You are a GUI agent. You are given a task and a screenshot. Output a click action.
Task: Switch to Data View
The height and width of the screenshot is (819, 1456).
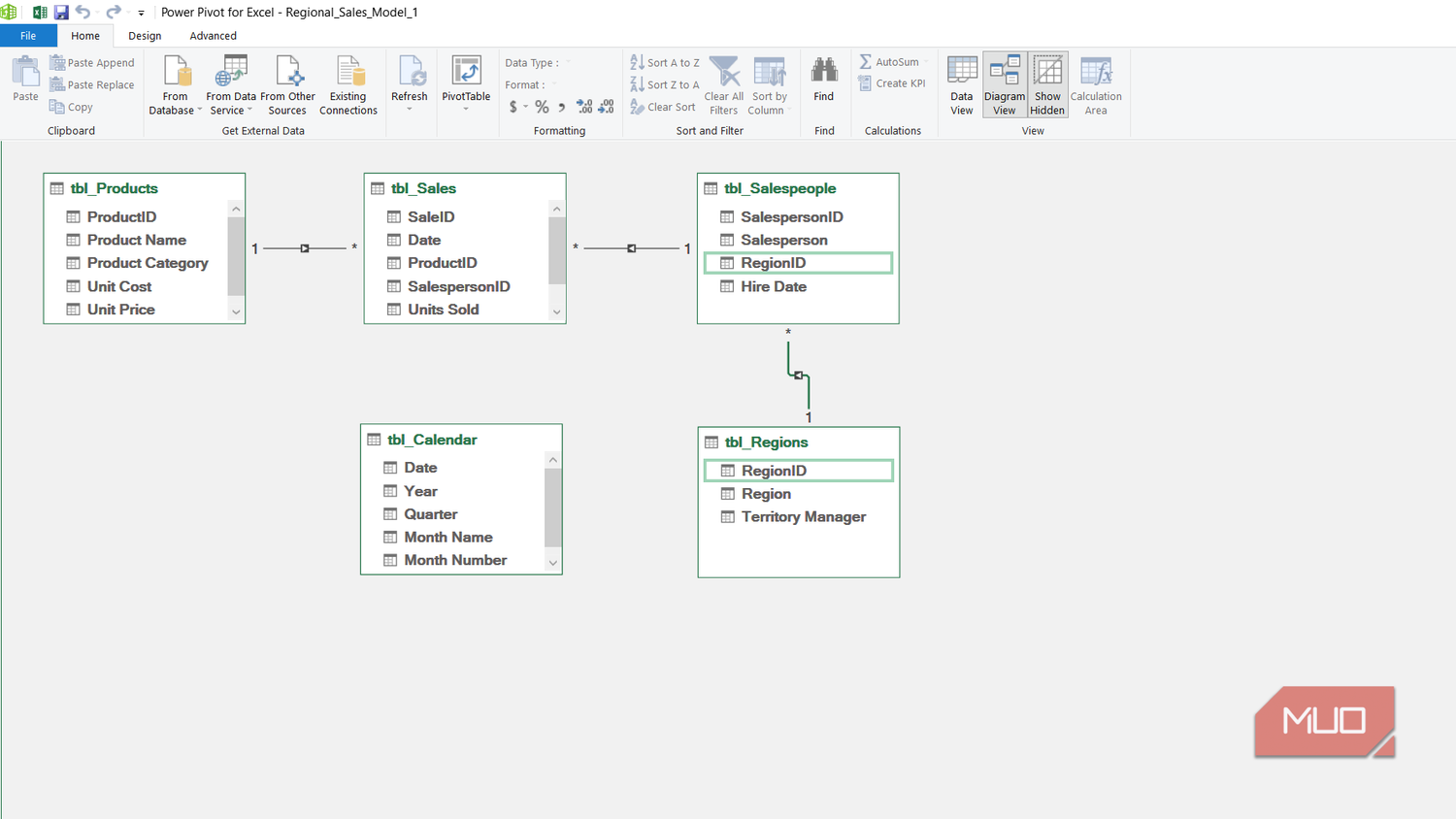[962, 85]
